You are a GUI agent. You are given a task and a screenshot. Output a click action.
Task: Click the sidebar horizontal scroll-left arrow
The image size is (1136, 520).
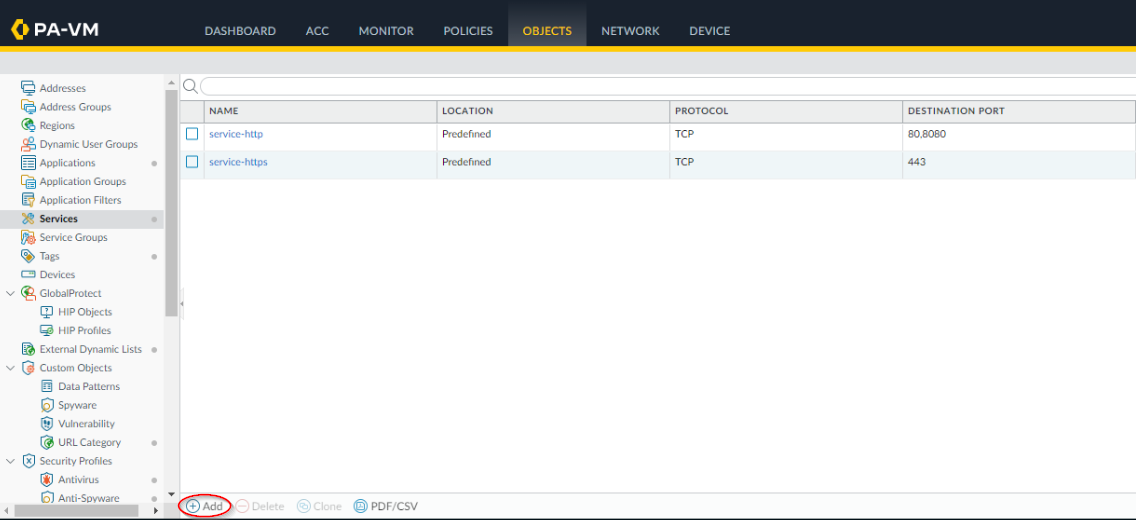click(x=7, y=511)
